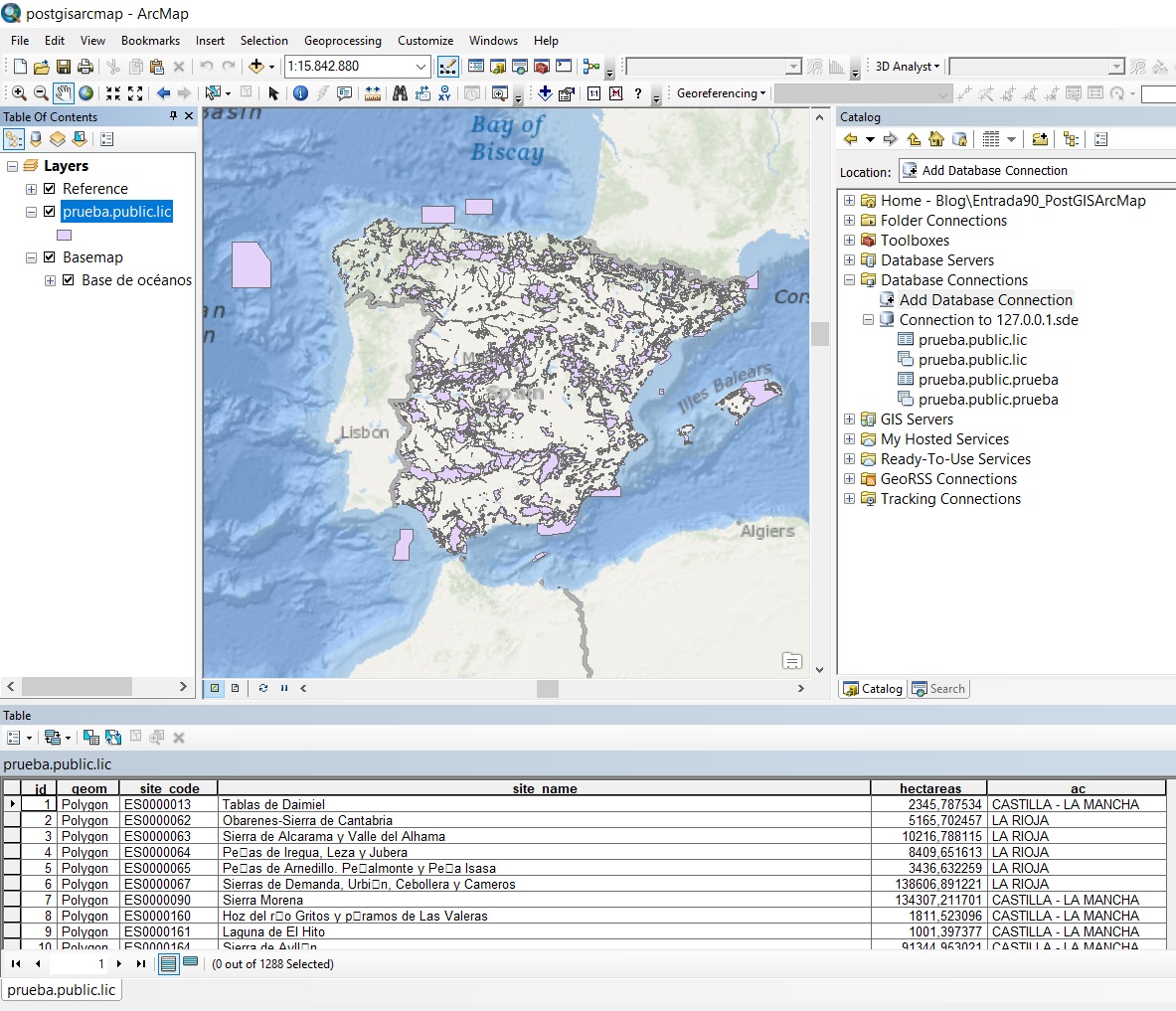Open the Bookmarks menu
This screenshot has width=1176, height=1011.
150,41
